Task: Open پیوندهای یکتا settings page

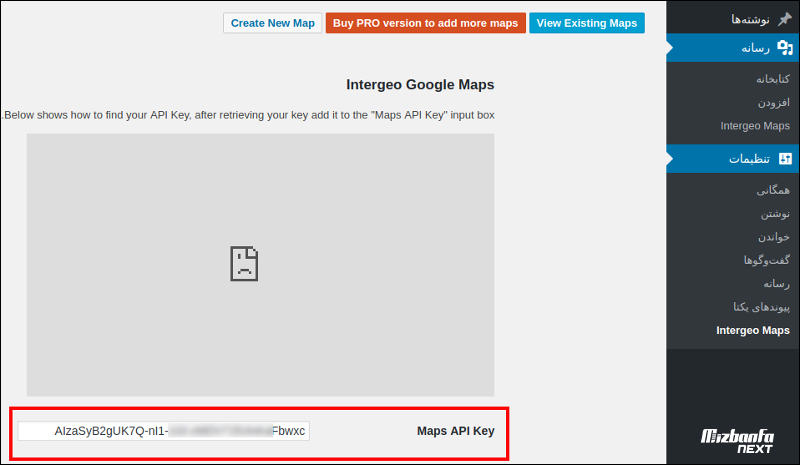Action: 761,307
